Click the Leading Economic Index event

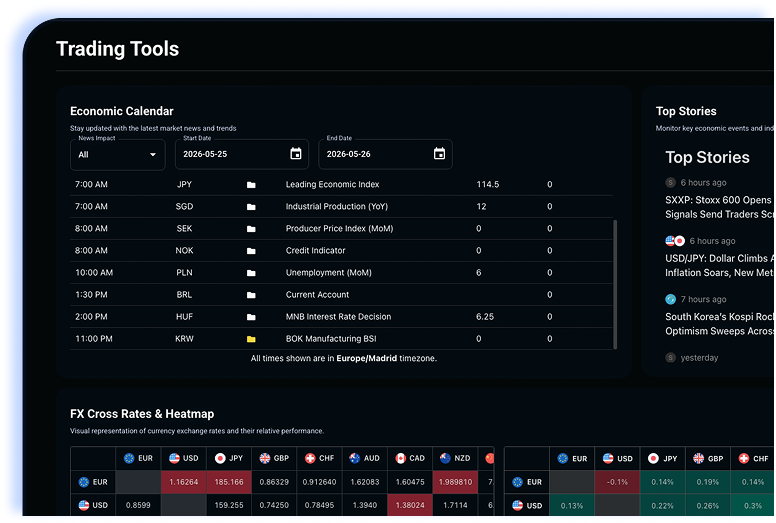[333, 185]
